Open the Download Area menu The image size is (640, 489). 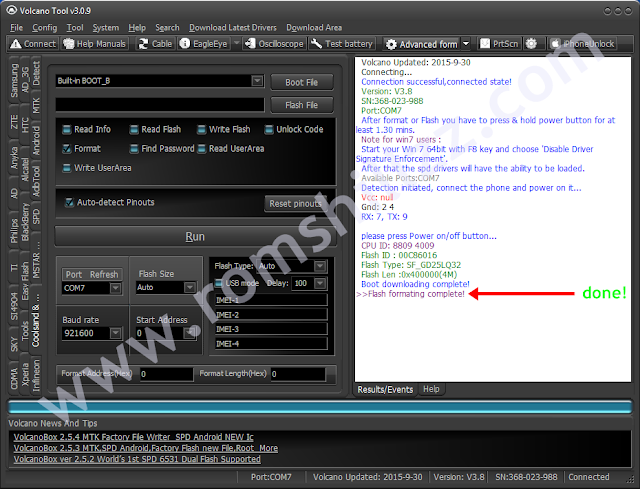coord(314,27)
